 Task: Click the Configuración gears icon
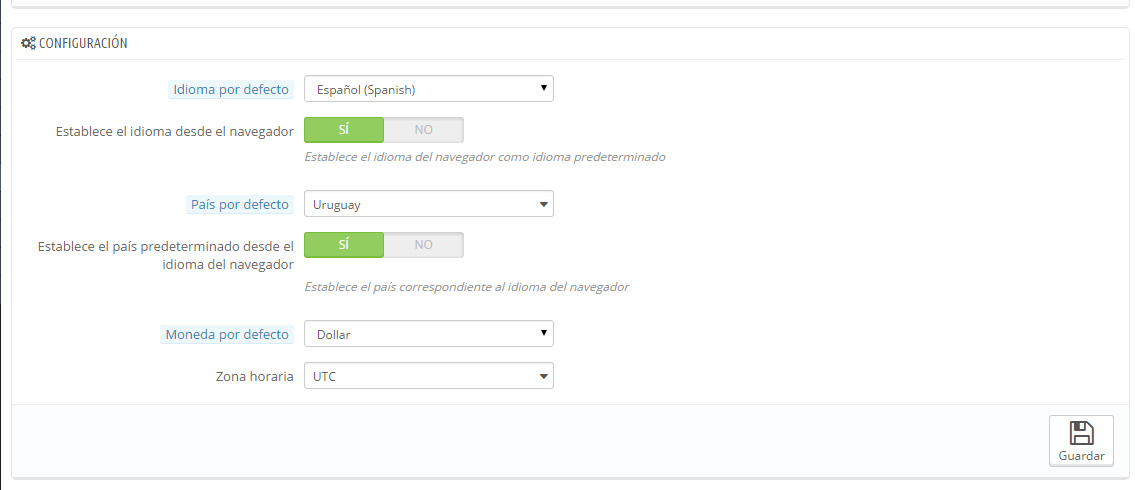28,44
